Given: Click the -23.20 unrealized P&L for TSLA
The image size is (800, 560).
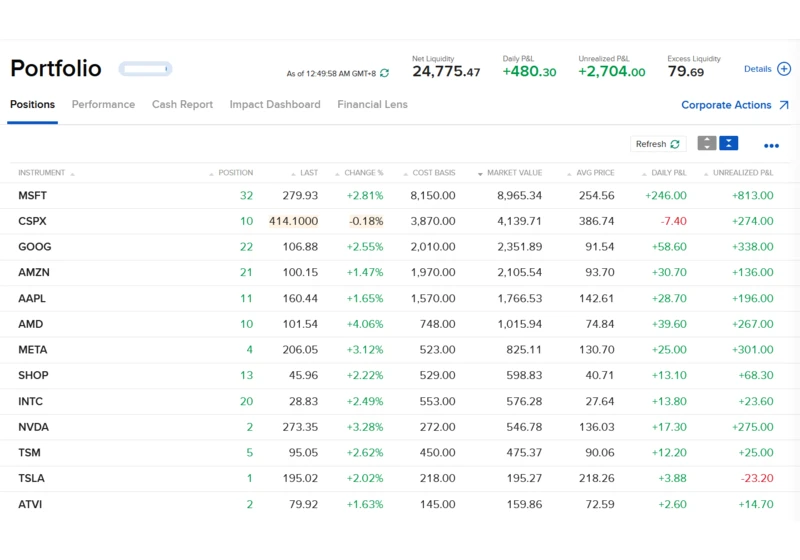Looking at the screenshot, I should (757, 478).
